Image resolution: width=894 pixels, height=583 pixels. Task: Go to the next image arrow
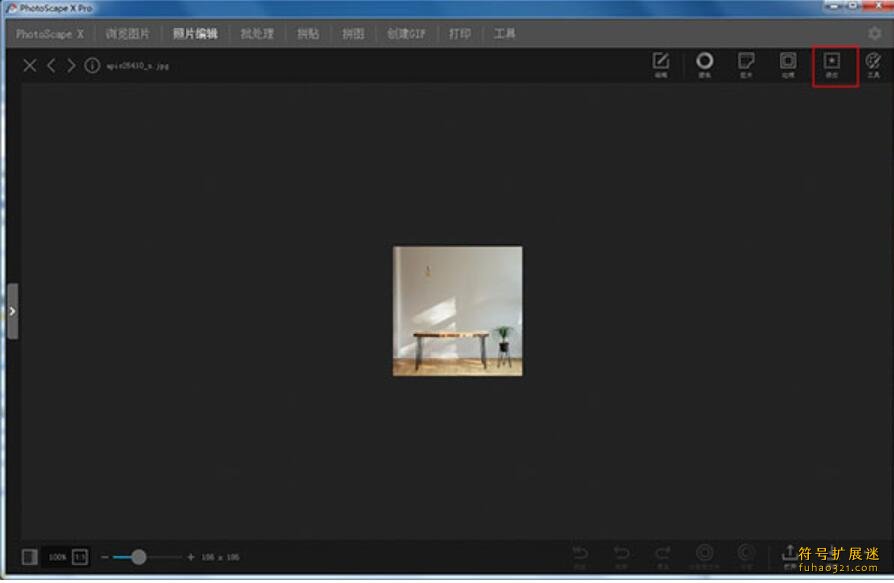click(x=70, y=66)
